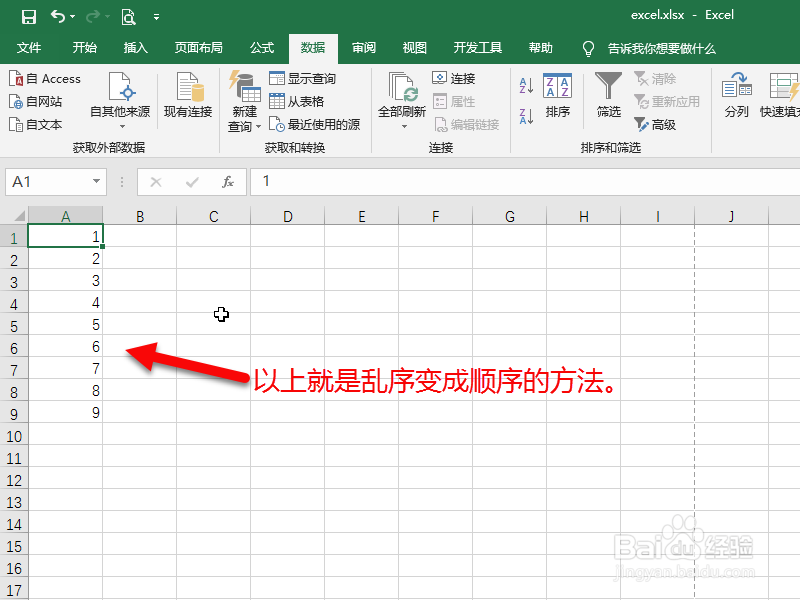The height and width of the screenshot is (600, 800).
Task: Import data 自网站
Action: 36,102
